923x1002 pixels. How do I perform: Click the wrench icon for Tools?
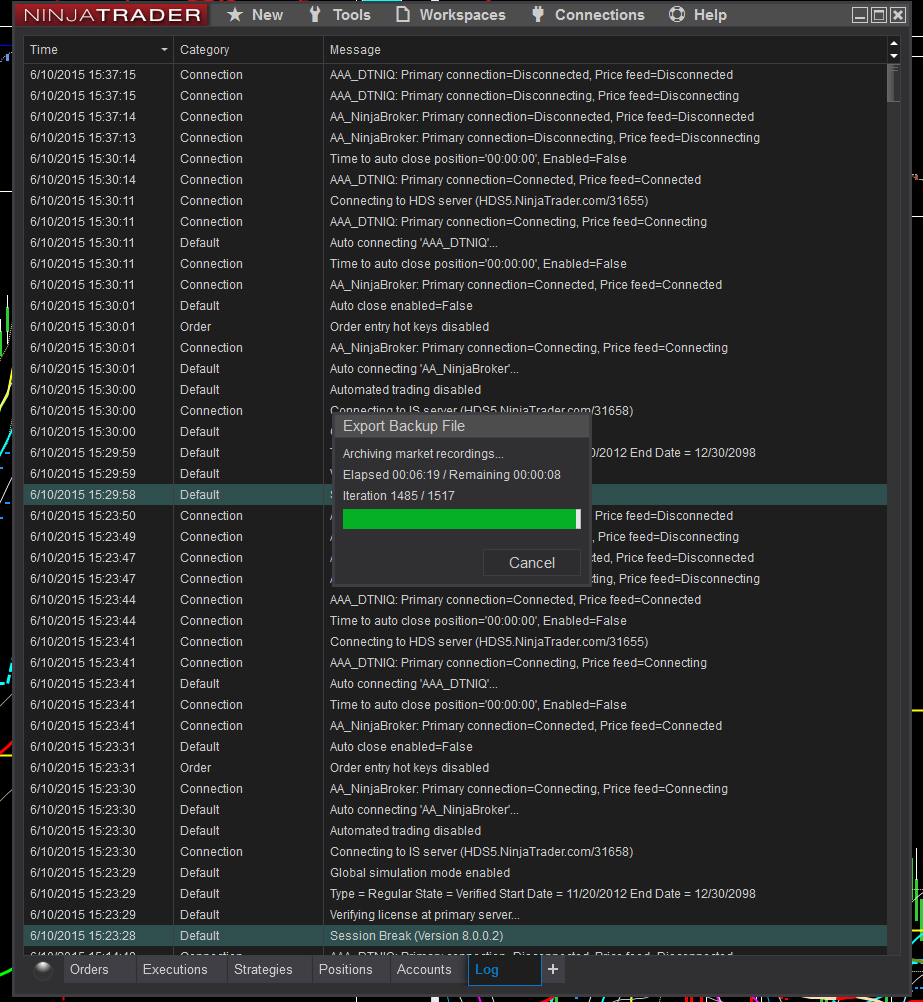tap(314, 15)
